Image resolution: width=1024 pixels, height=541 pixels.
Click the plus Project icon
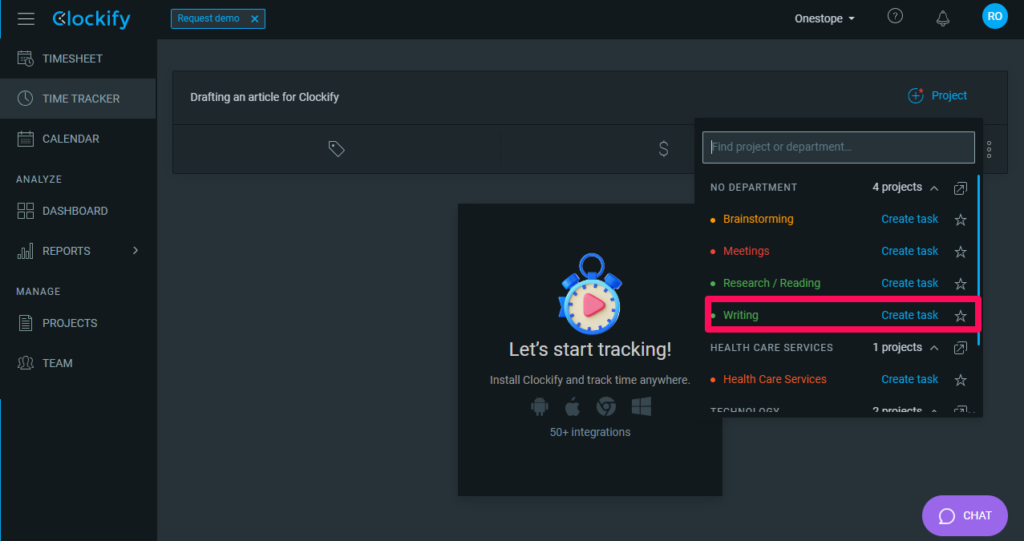tap(916, 96)
